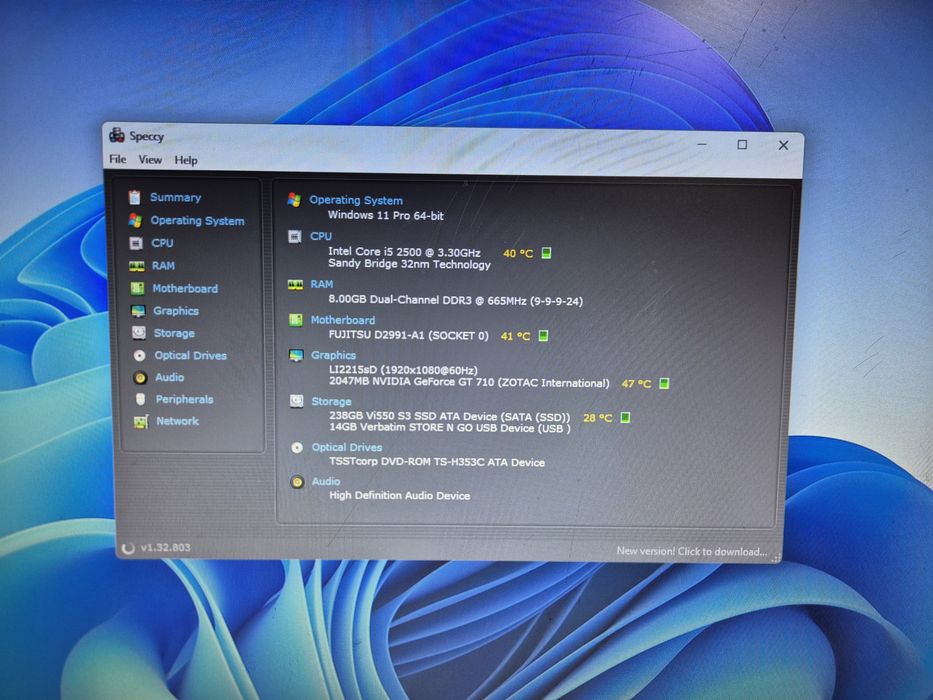Click 'Windows 11 Pro 64-bit' text

[386, 215]
